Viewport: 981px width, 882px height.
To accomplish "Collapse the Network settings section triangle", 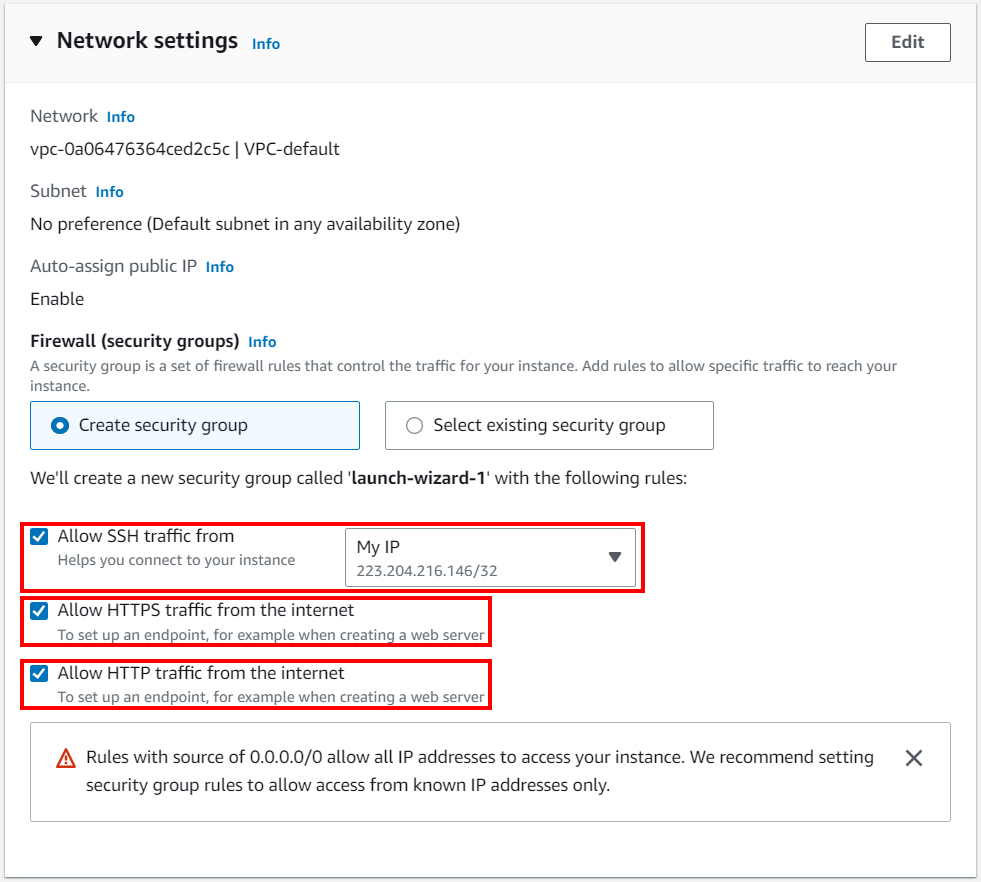I will point(36,41).
